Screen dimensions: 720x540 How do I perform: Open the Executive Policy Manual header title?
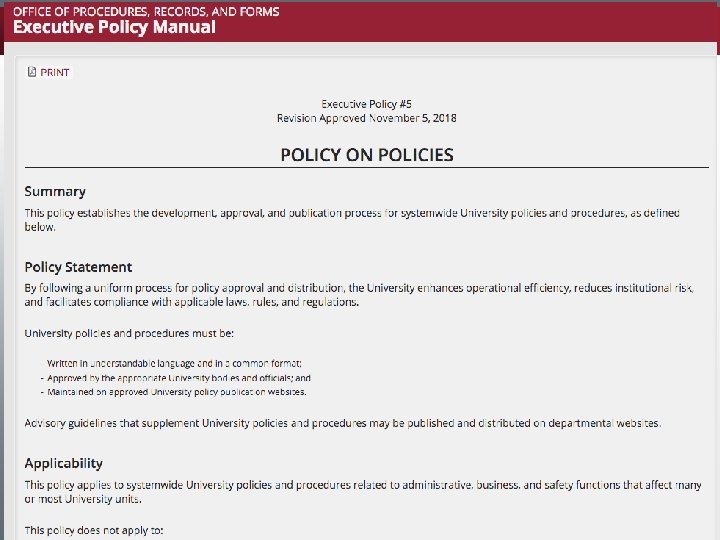coord(114,27)
